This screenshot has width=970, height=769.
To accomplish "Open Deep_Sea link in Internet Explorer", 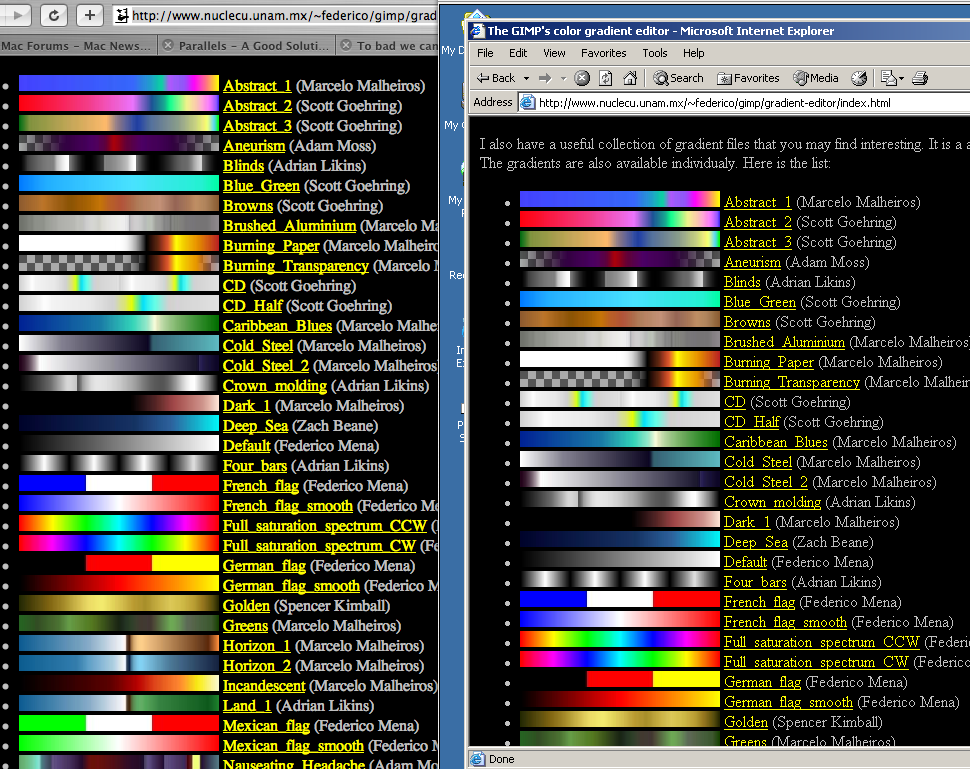I will 756,542.
